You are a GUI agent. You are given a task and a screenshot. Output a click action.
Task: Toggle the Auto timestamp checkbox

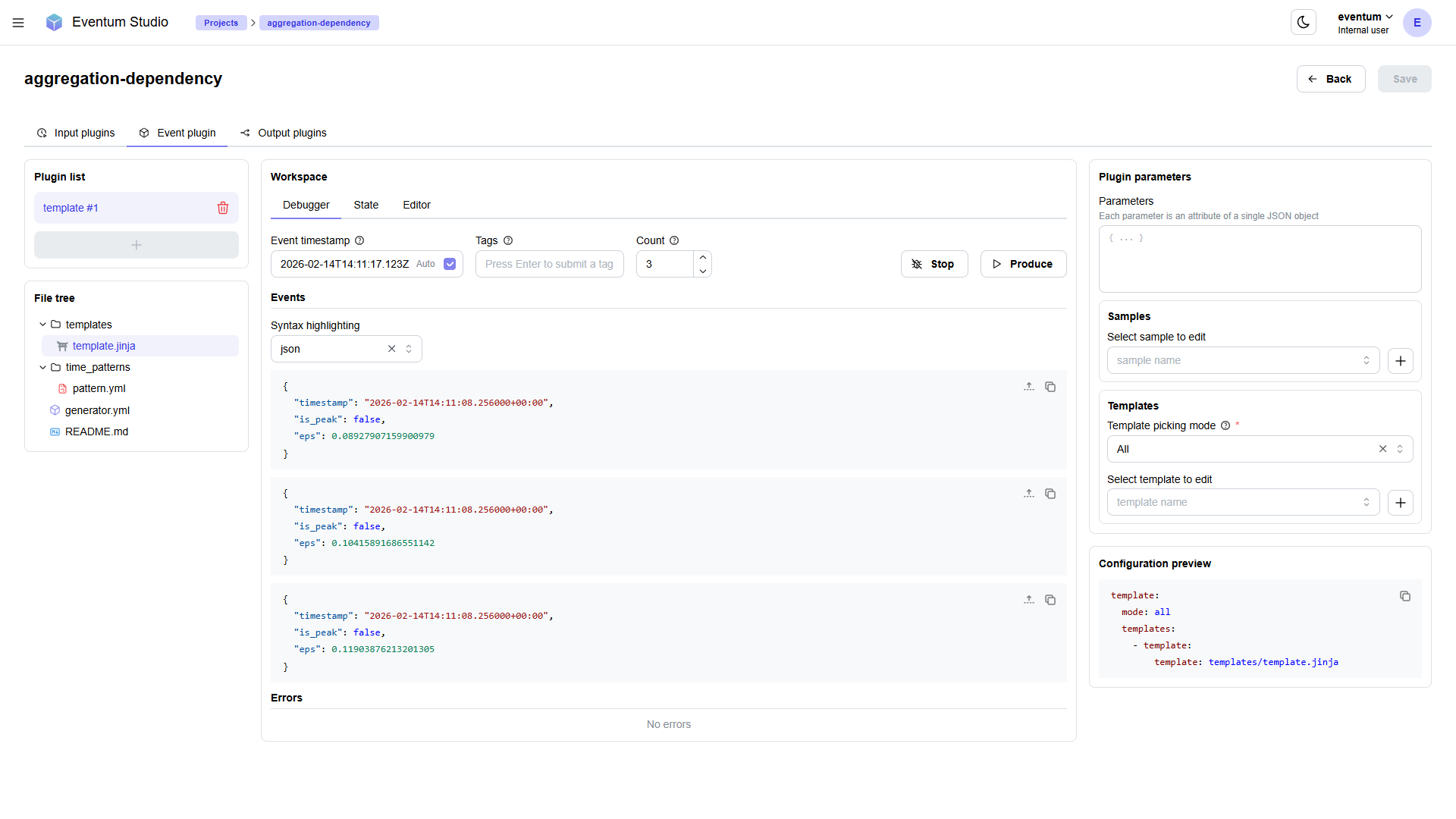(x=450, y=264)
